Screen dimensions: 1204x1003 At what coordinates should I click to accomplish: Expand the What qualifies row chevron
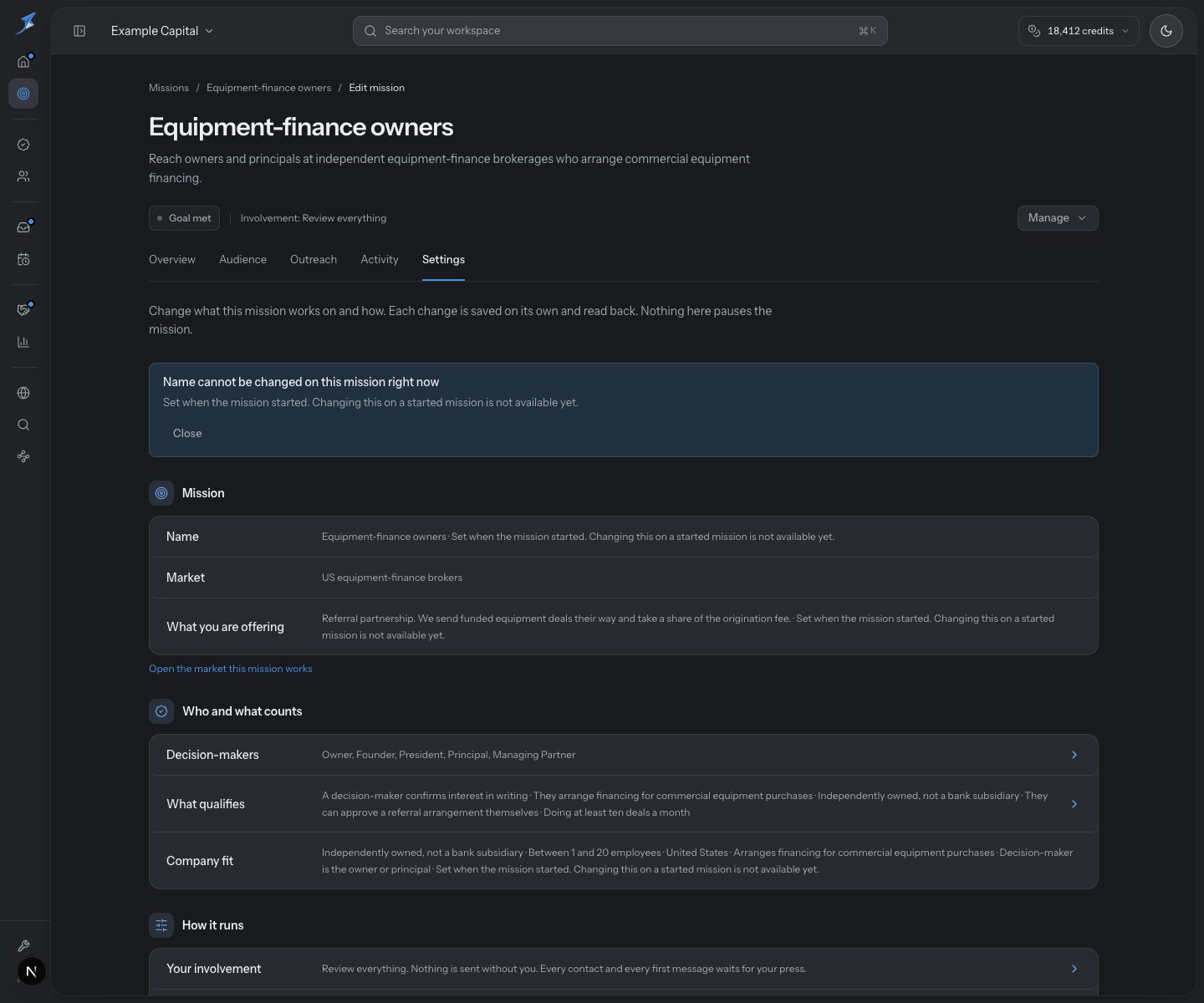1074,804
